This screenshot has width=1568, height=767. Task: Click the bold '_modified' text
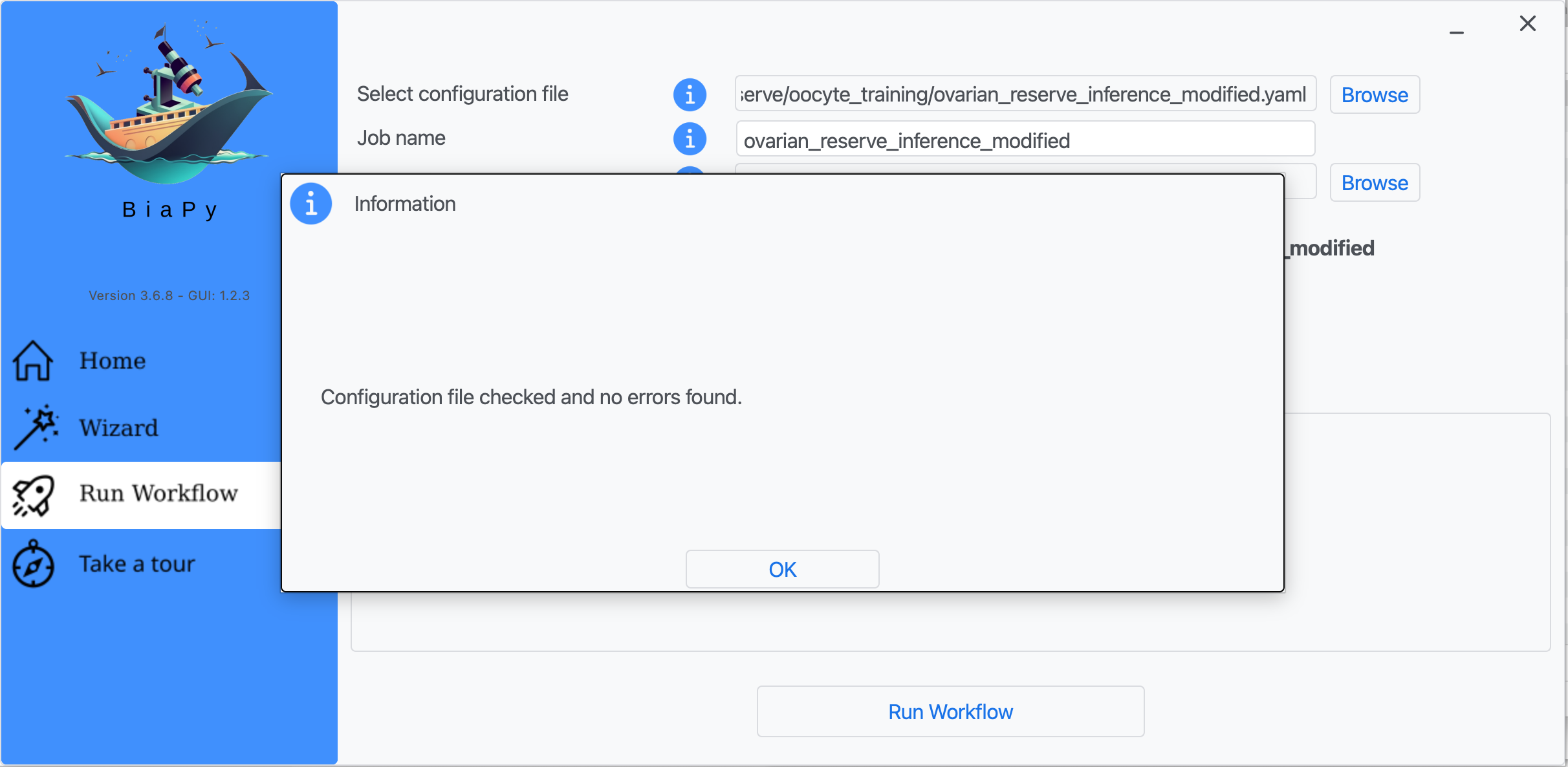pos(1330,249)
